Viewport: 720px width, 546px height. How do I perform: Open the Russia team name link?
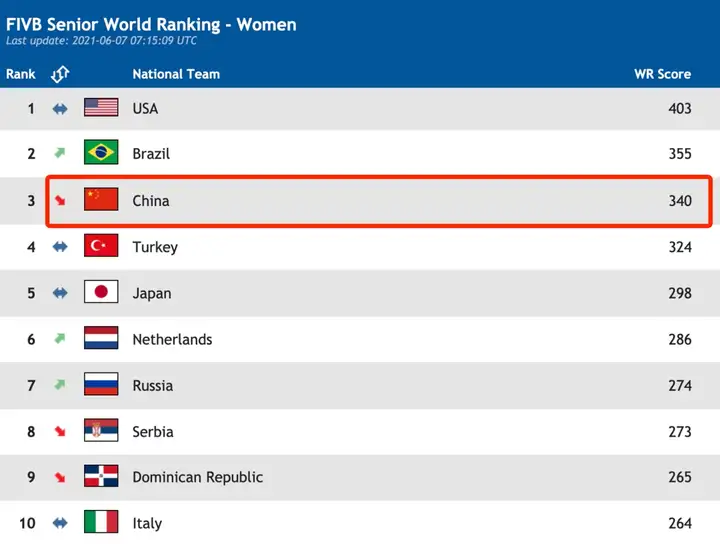tap(152, 386)
